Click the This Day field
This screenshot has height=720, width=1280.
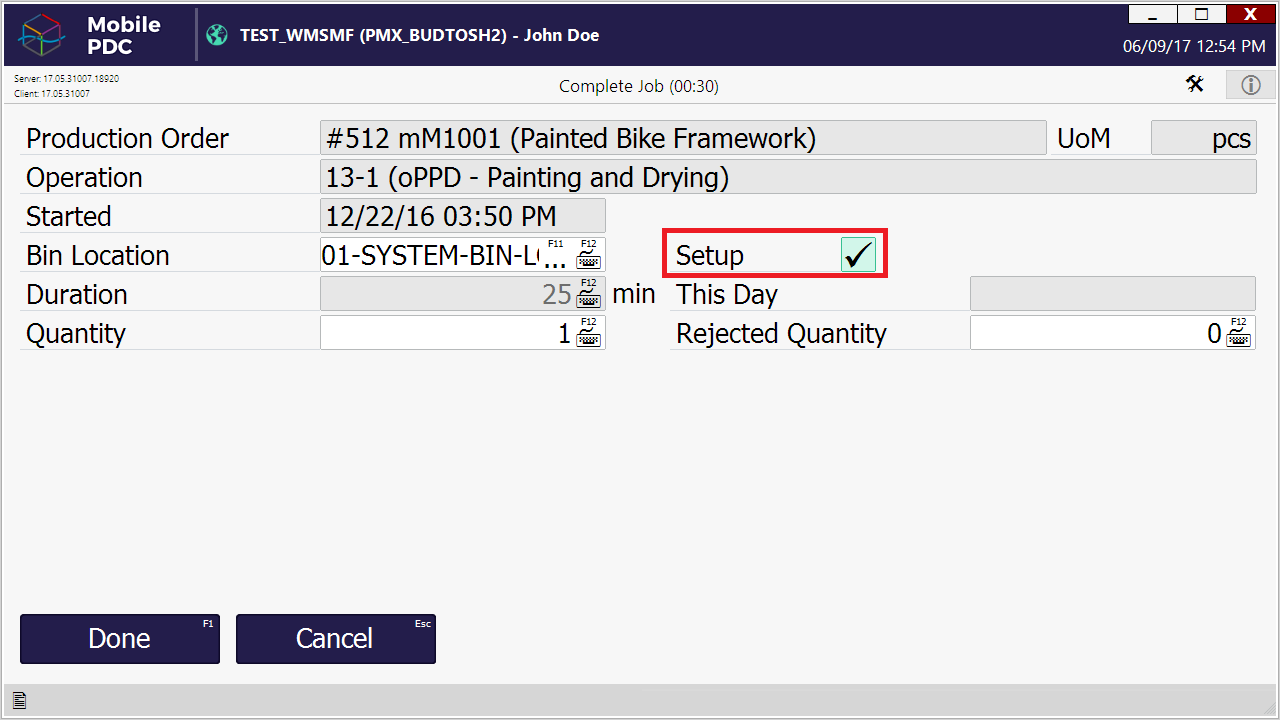(1112, 294)
